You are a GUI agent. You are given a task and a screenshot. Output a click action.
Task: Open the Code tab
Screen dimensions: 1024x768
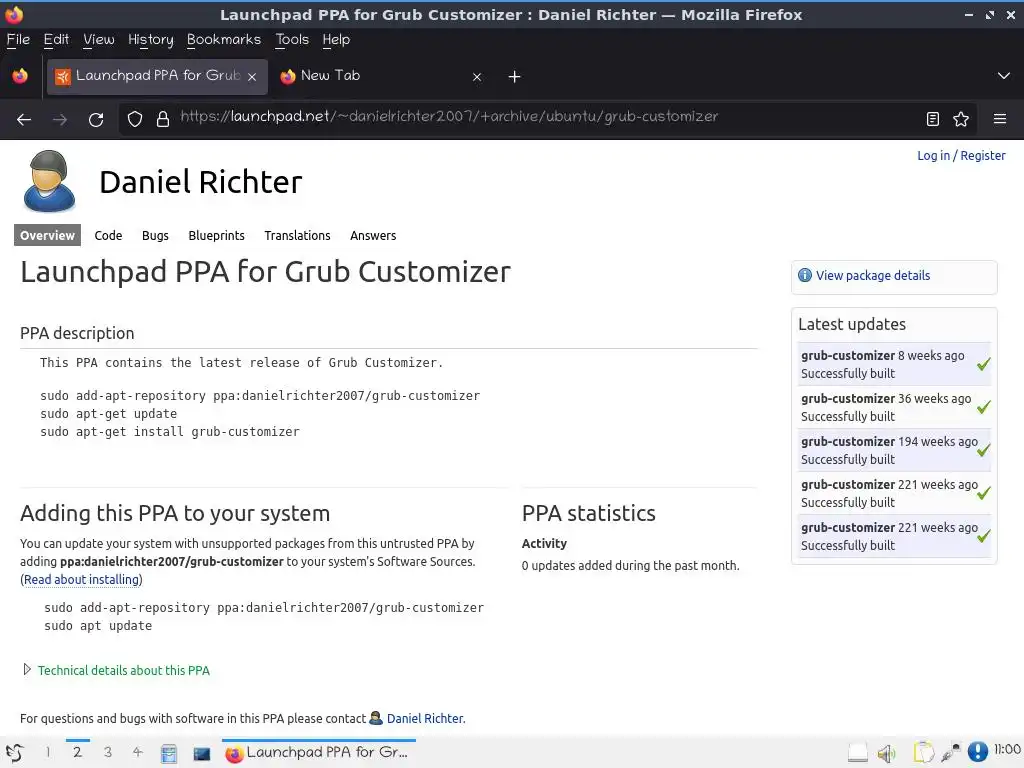(108, 235)
